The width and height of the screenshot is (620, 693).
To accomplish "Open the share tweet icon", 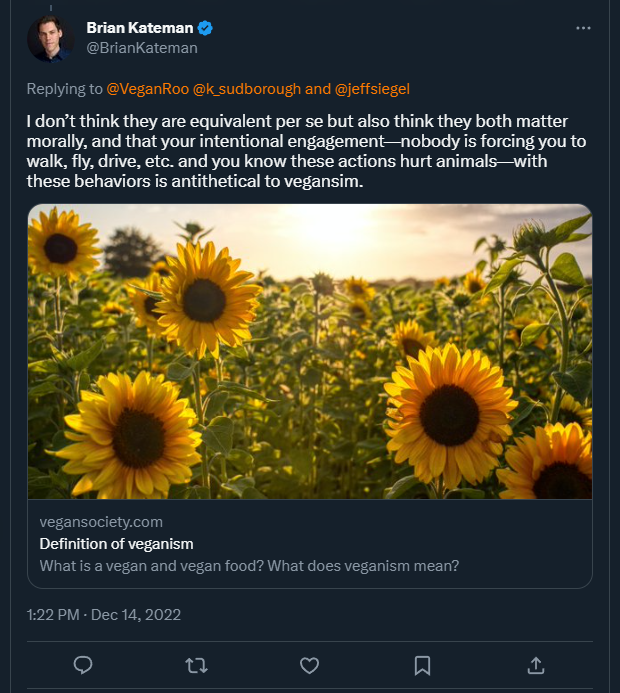I will click(535, 665).
